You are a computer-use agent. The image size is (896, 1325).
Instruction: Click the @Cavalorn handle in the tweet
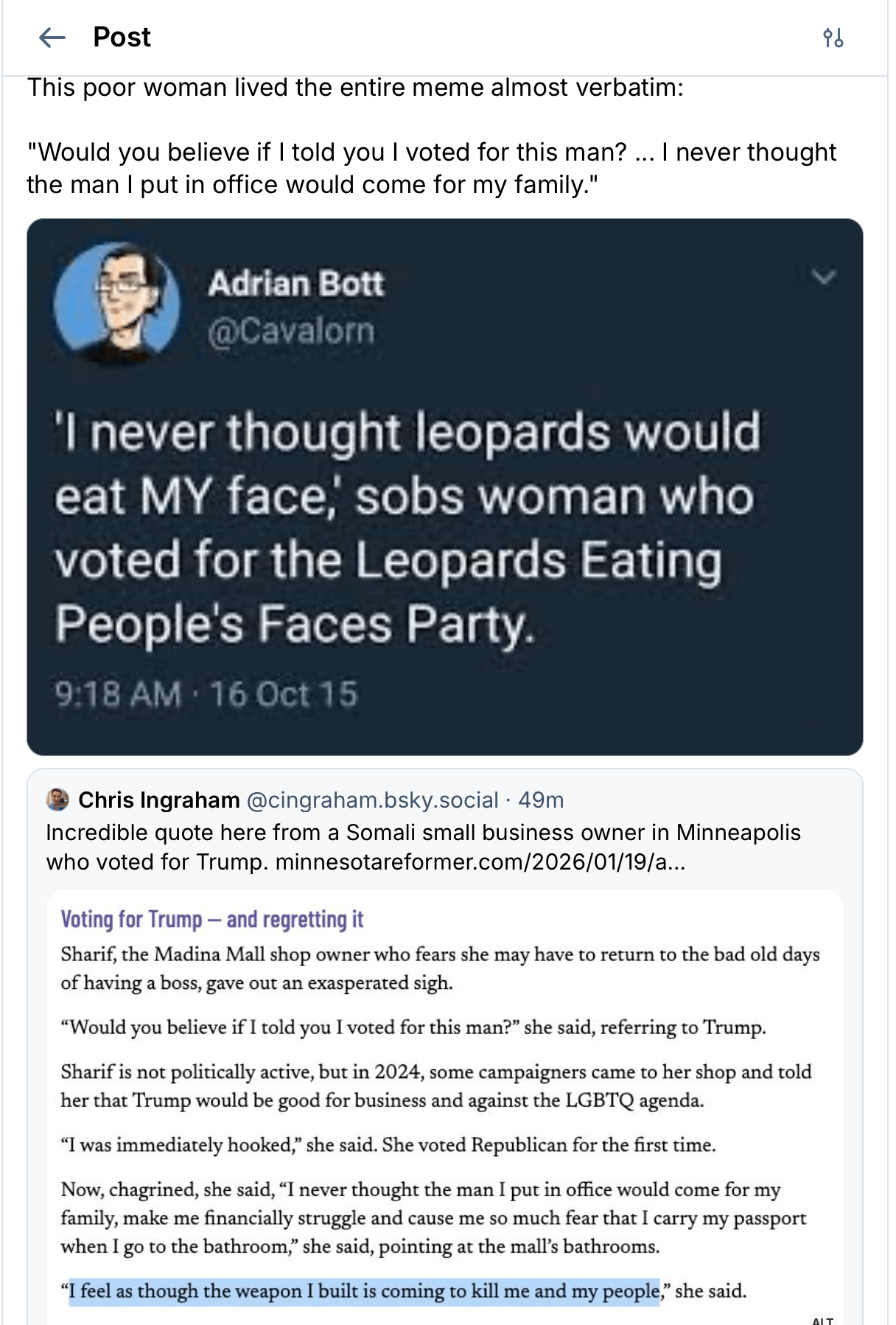tap(291, 331)
